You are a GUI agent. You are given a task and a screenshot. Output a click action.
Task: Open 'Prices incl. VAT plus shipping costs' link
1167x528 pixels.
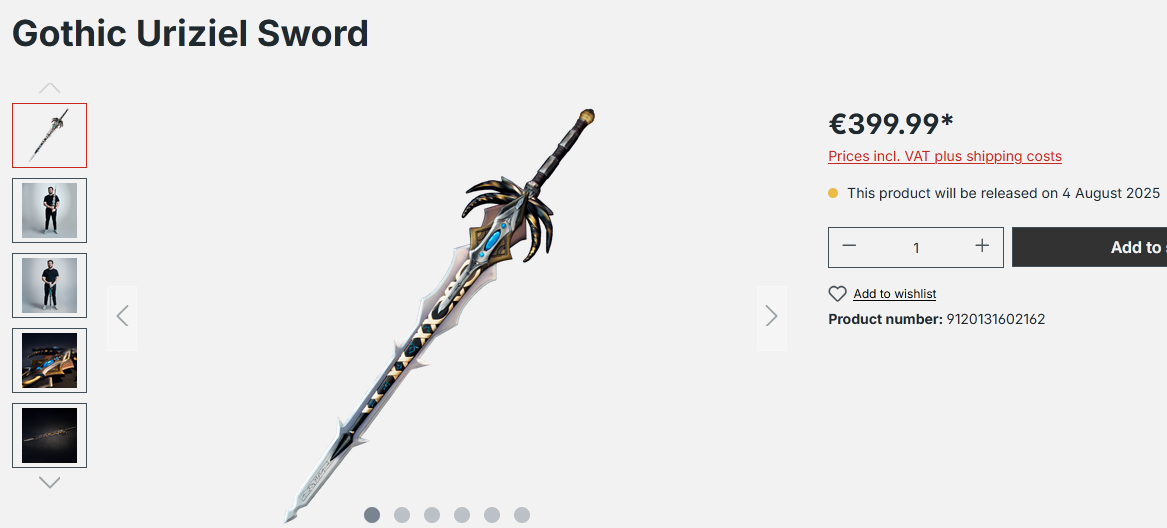click(944, 156)
